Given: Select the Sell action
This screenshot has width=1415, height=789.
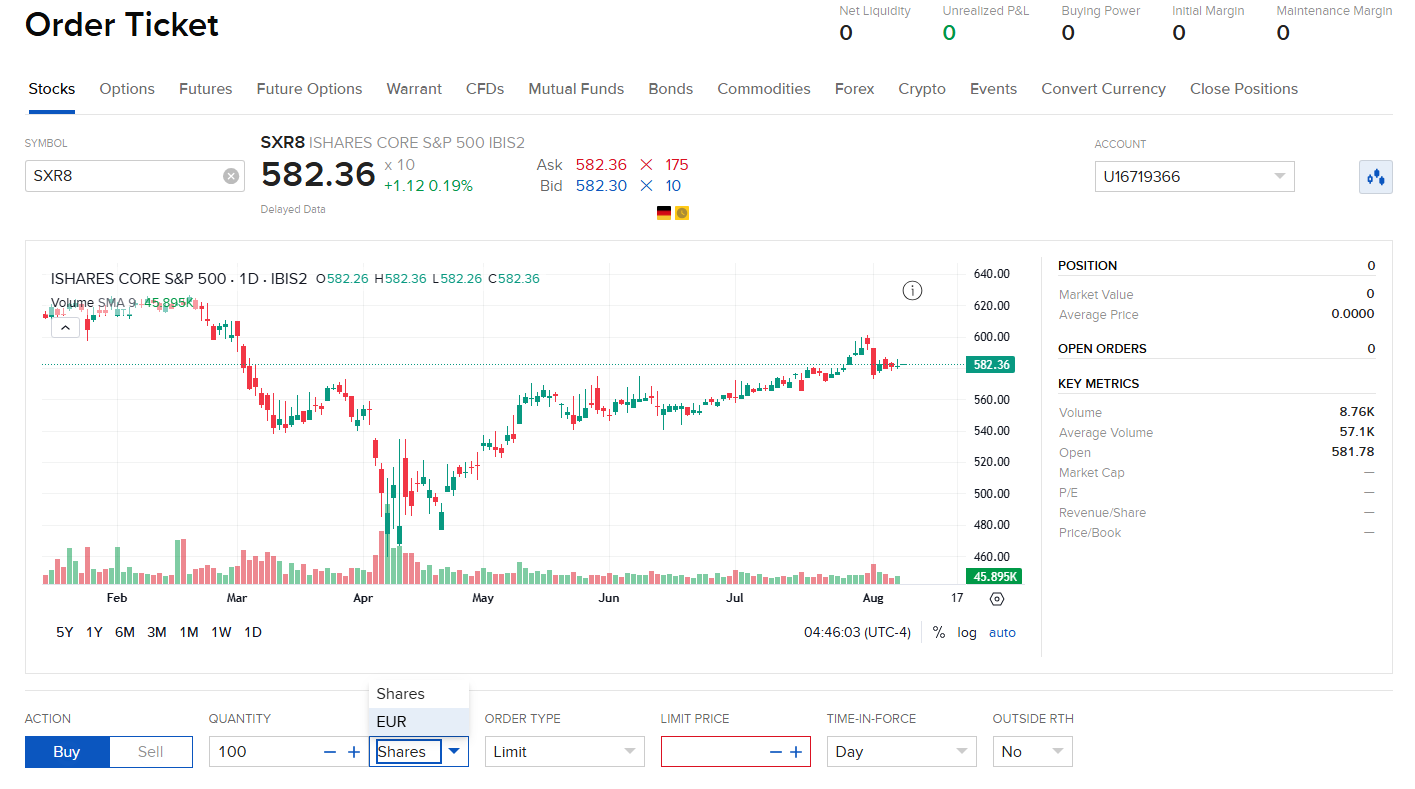Looking at the screenshot, I should tap(151, 752).
